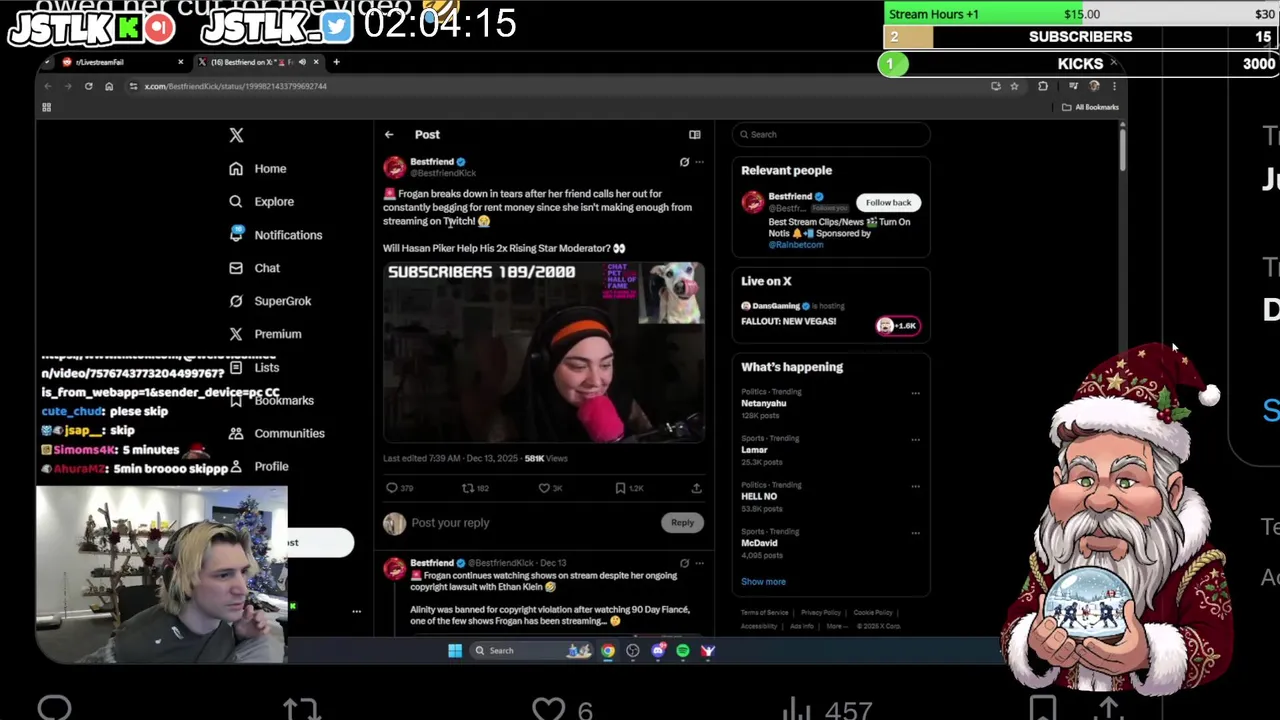Open more options for HELL NO trend

915,486
